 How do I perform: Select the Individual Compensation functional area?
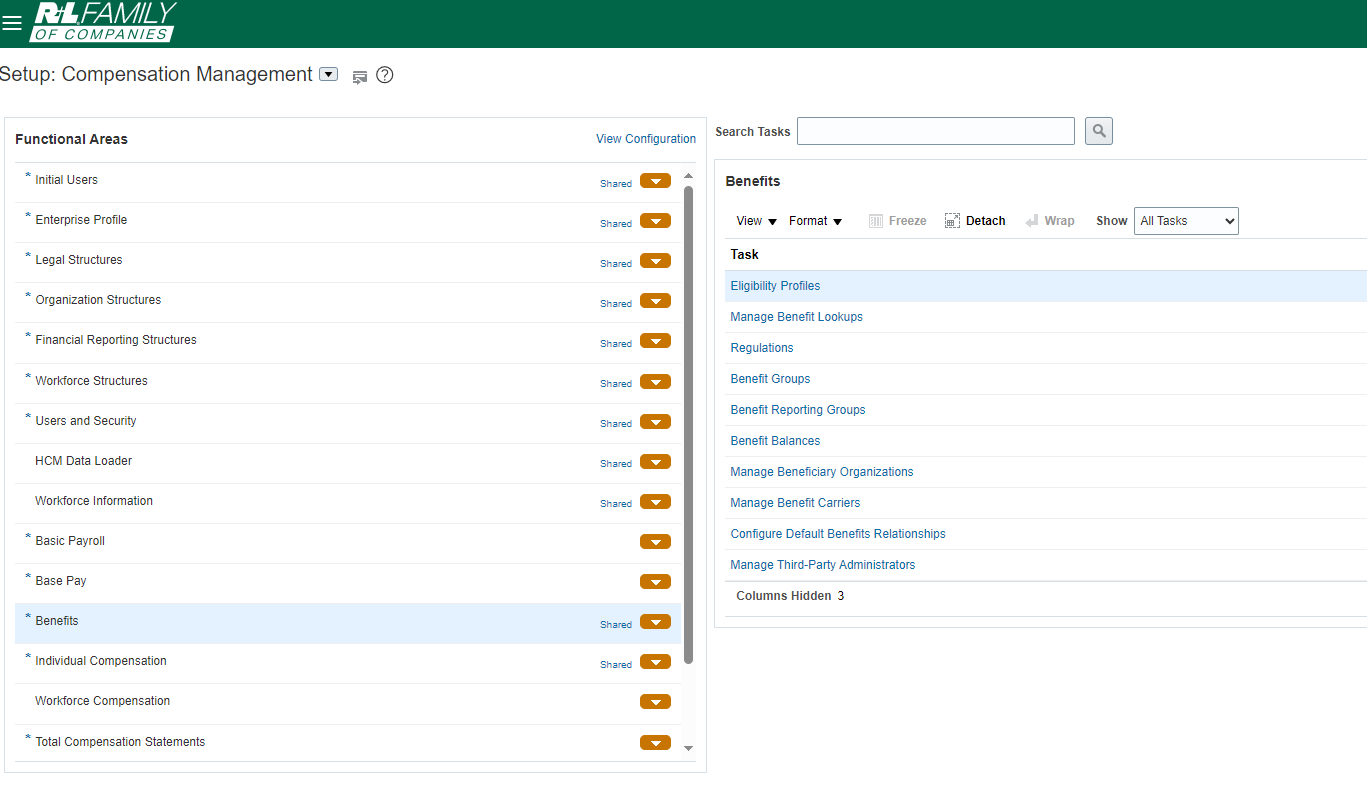coord(100,660)
